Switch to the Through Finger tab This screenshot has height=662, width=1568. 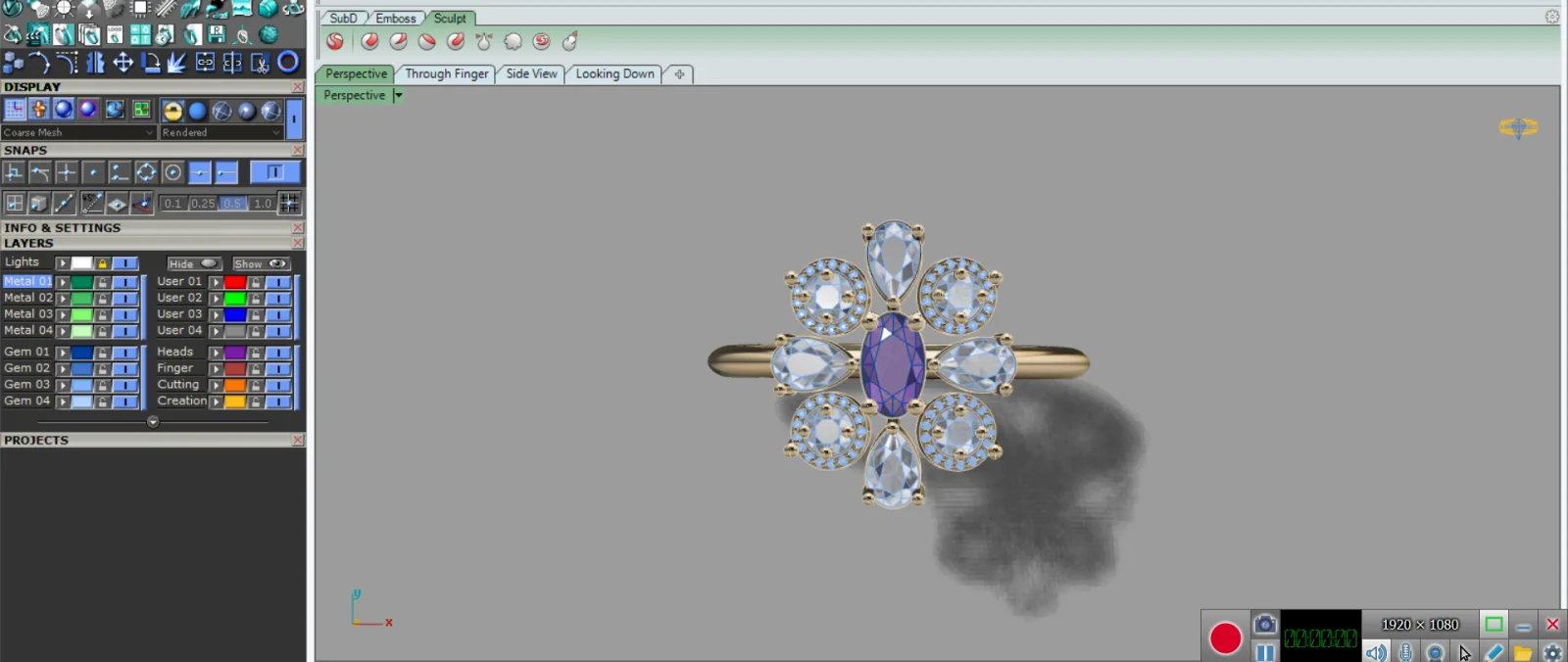pos(447,73)
